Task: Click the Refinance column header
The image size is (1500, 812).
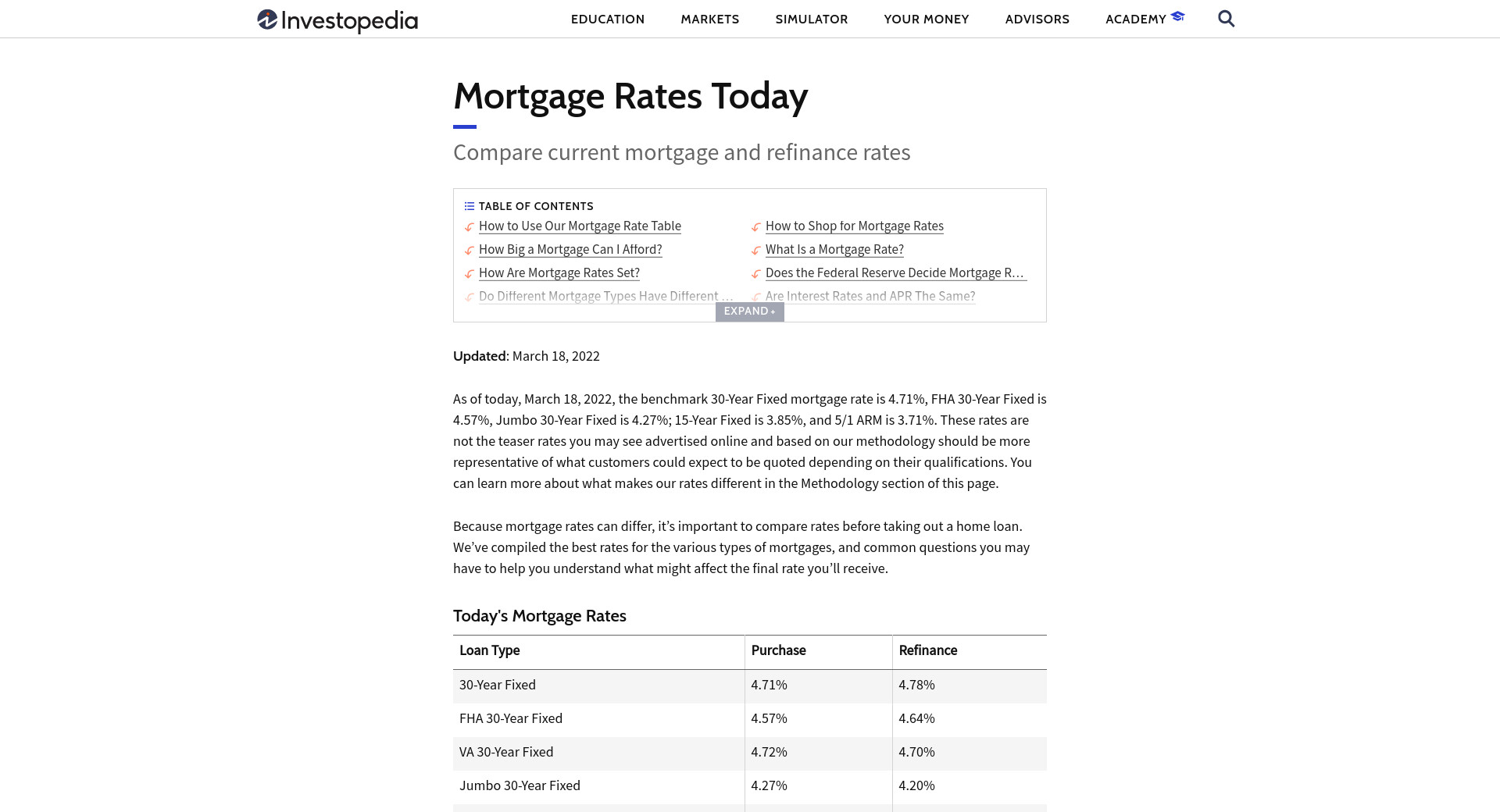Action: coord(927,651)
